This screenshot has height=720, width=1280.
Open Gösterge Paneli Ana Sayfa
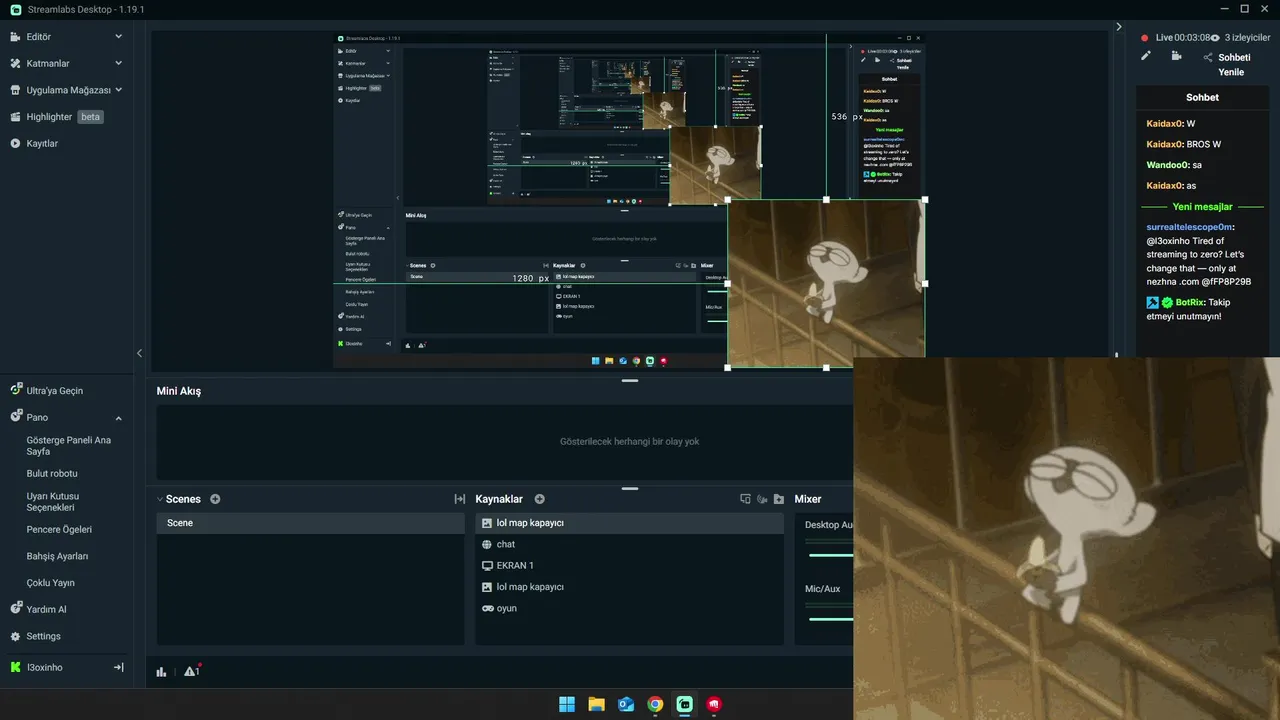[69, 445]
